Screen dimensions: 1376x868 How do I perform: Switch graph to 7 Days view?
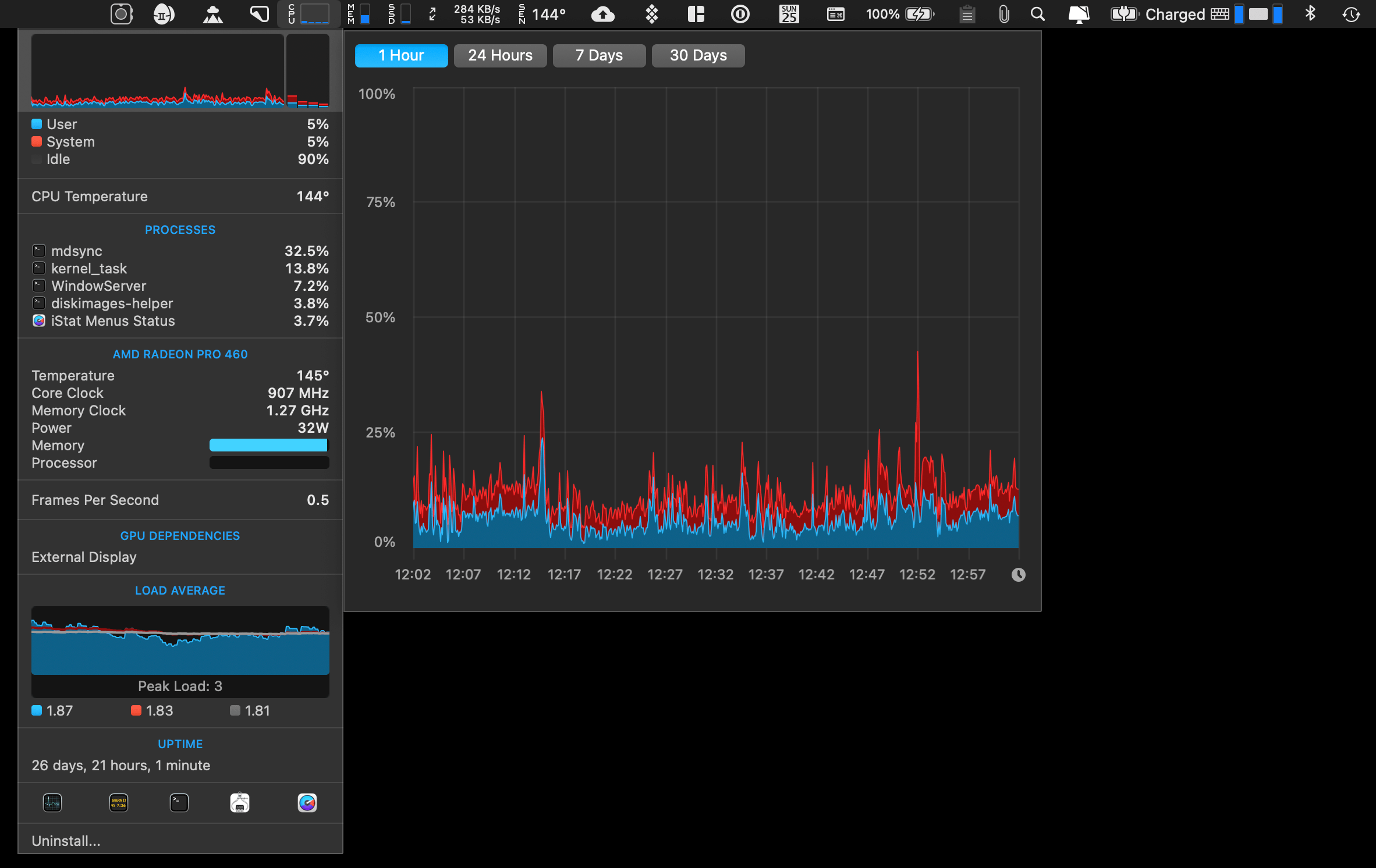pyautogui.click(x=599, y=55)
